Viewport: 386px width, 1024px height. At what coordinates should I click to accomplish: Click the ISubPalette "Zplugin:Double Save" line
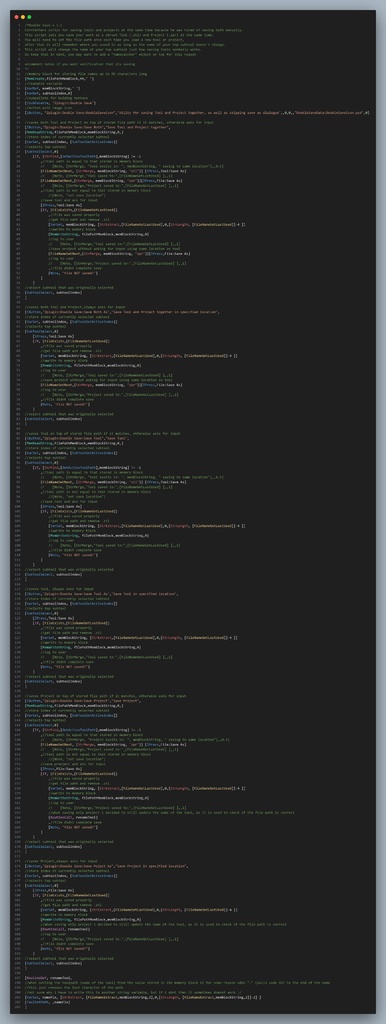[x=60, y=103]
